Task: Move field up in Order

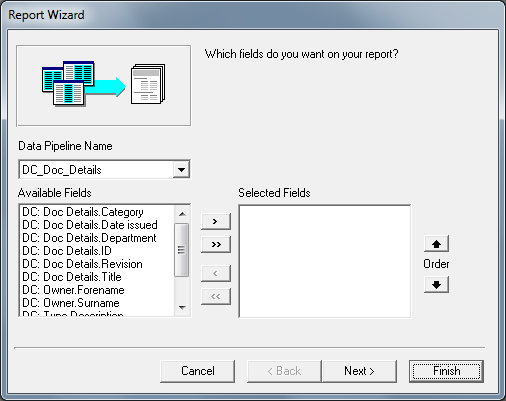Action: [436, 244]
